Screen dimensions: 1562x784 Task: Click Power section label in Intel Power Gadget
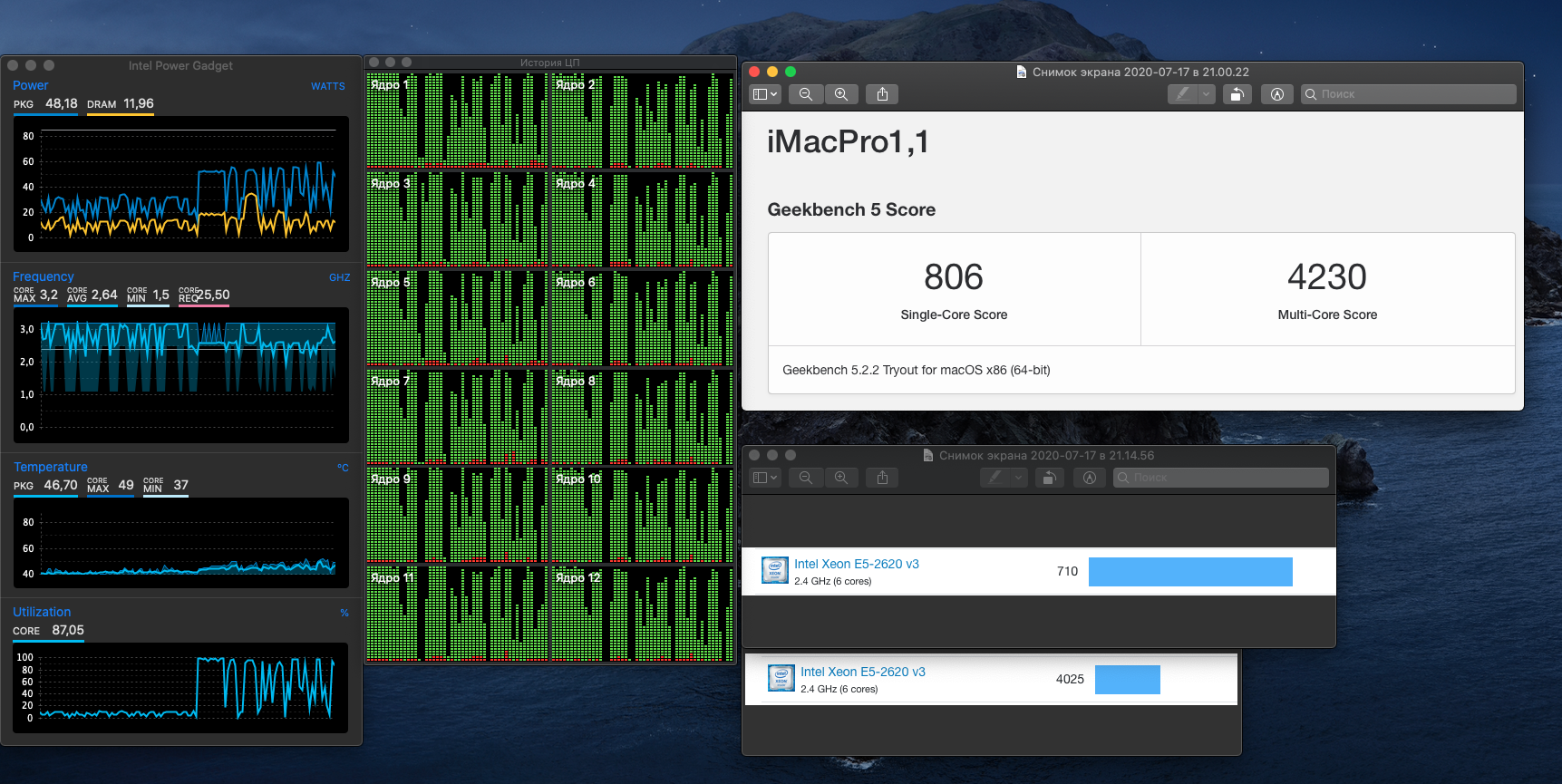(x=31, y=85)
